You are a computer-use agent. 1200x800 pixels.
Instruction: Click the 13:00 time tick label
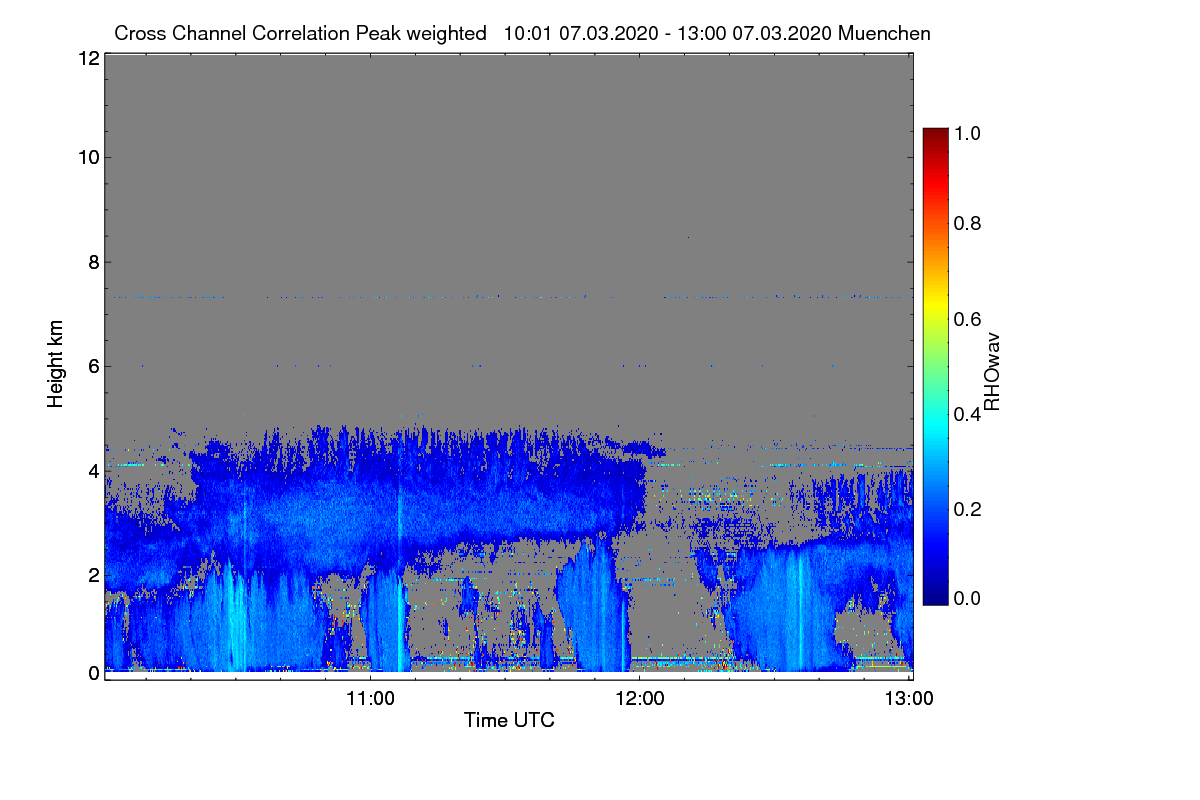909,699
